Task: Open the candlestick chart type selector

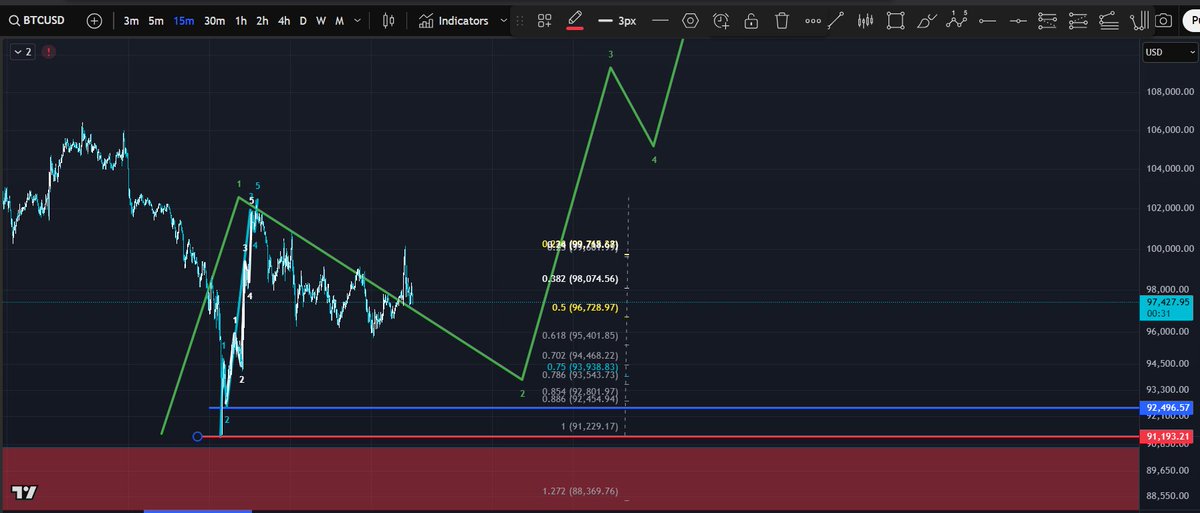Action: [391, 20]
